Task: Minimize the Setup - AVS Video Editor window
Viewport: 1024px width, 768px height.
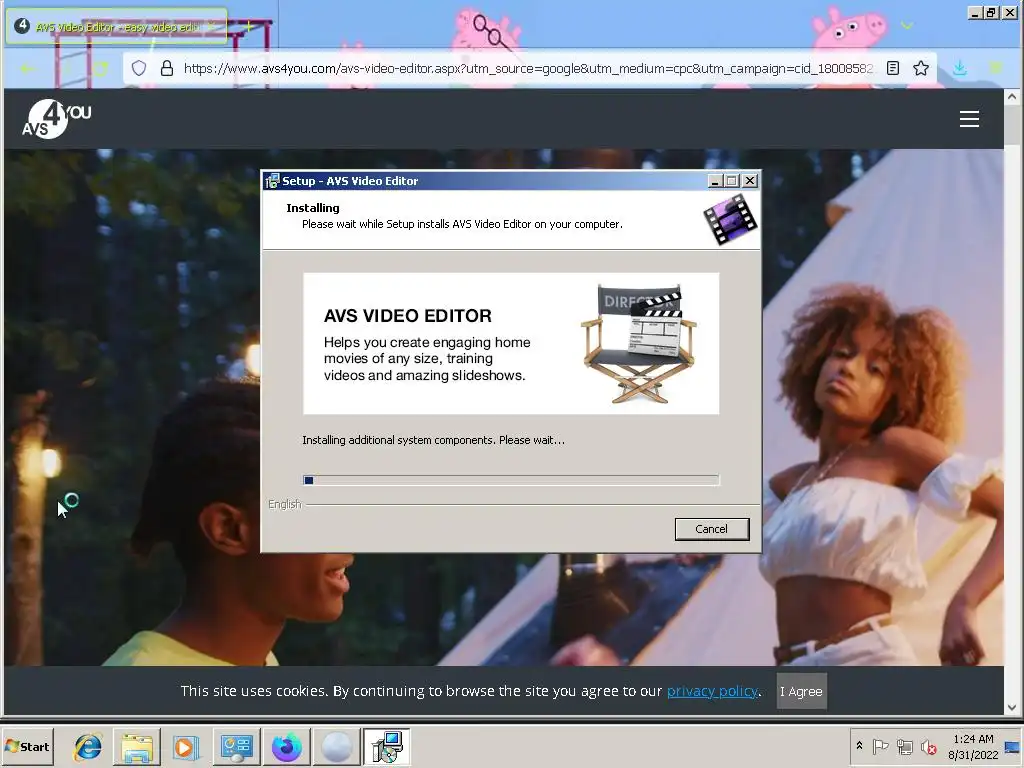Action: [715, 181]
